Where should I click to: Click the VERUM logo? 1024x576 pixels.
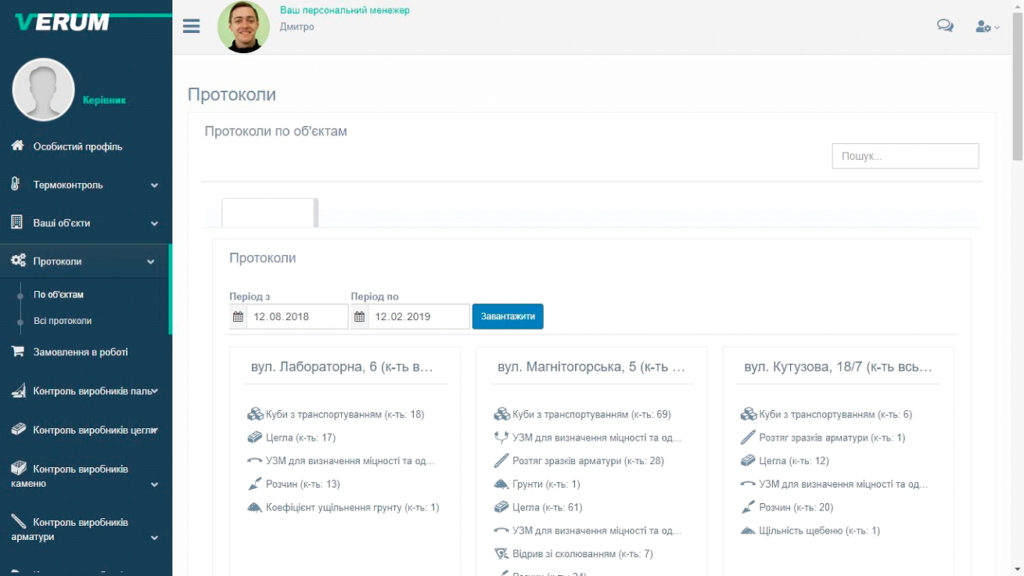pyautogui.click(x=63, y=22)
